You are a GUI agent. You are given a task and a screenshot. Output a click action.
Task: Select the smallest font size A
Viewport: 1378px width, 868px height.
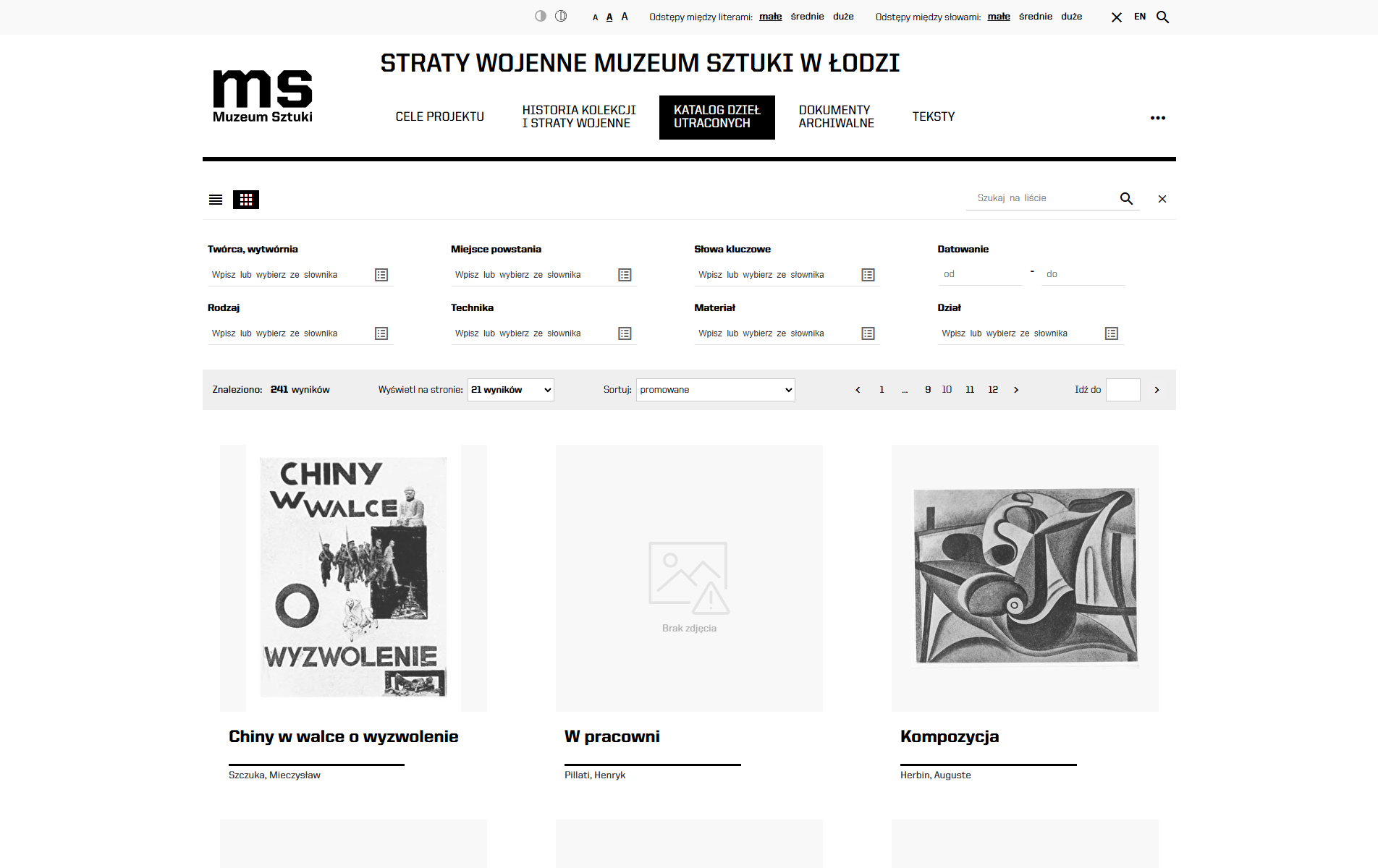(596, 17)
